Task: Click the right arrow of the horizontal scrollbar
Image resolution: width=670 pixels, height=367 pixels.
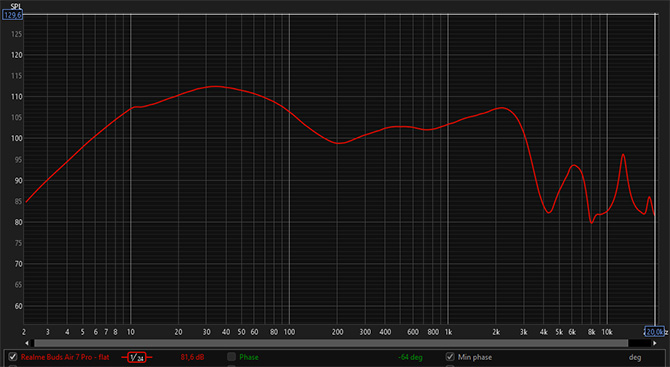Action: [655, 343]
